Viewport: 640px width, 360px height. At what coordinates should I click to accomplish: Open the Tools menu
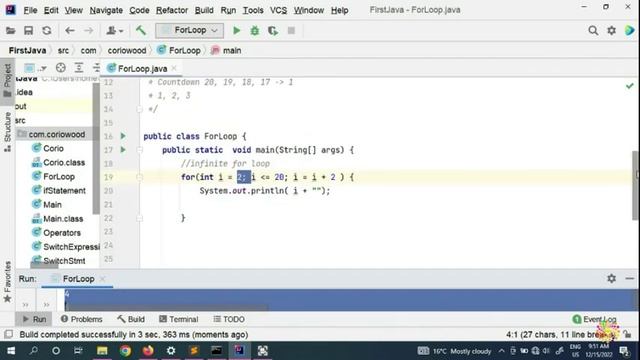(253, 10)
